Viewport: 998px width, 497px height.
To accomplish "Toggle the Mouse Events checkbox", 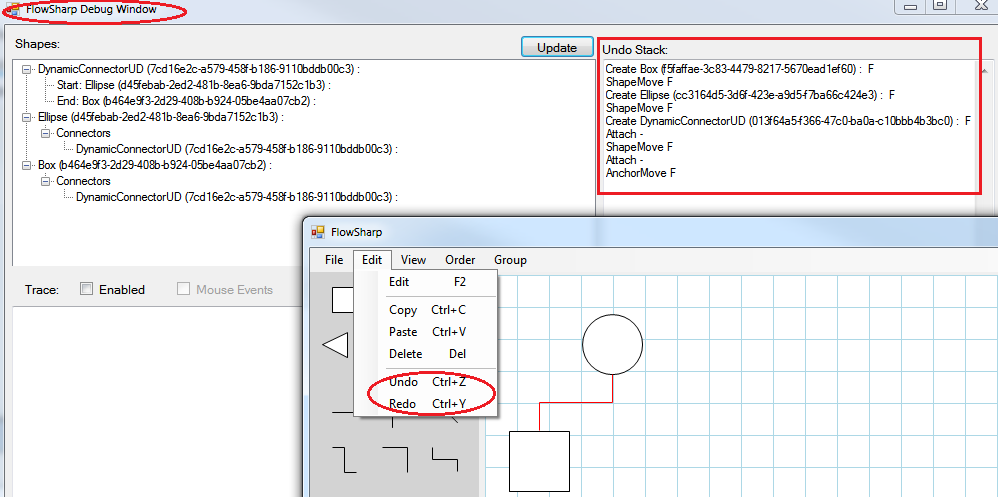I will point(183,289).
